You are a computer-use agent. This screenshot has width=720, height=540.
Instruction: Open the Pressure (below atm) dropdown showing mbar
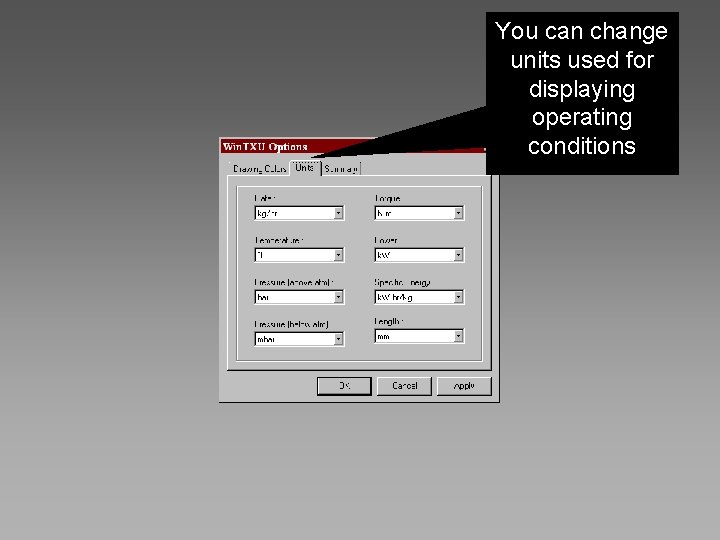point(299,339)
